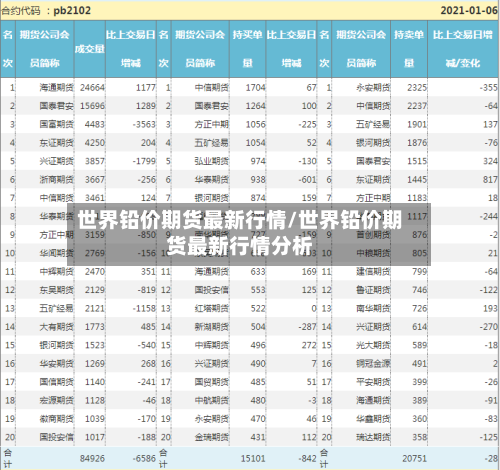This screenshot has height=470, width=500.
Task: Click the 中粮期货 company cell
Action: click(x=373, y=253)
